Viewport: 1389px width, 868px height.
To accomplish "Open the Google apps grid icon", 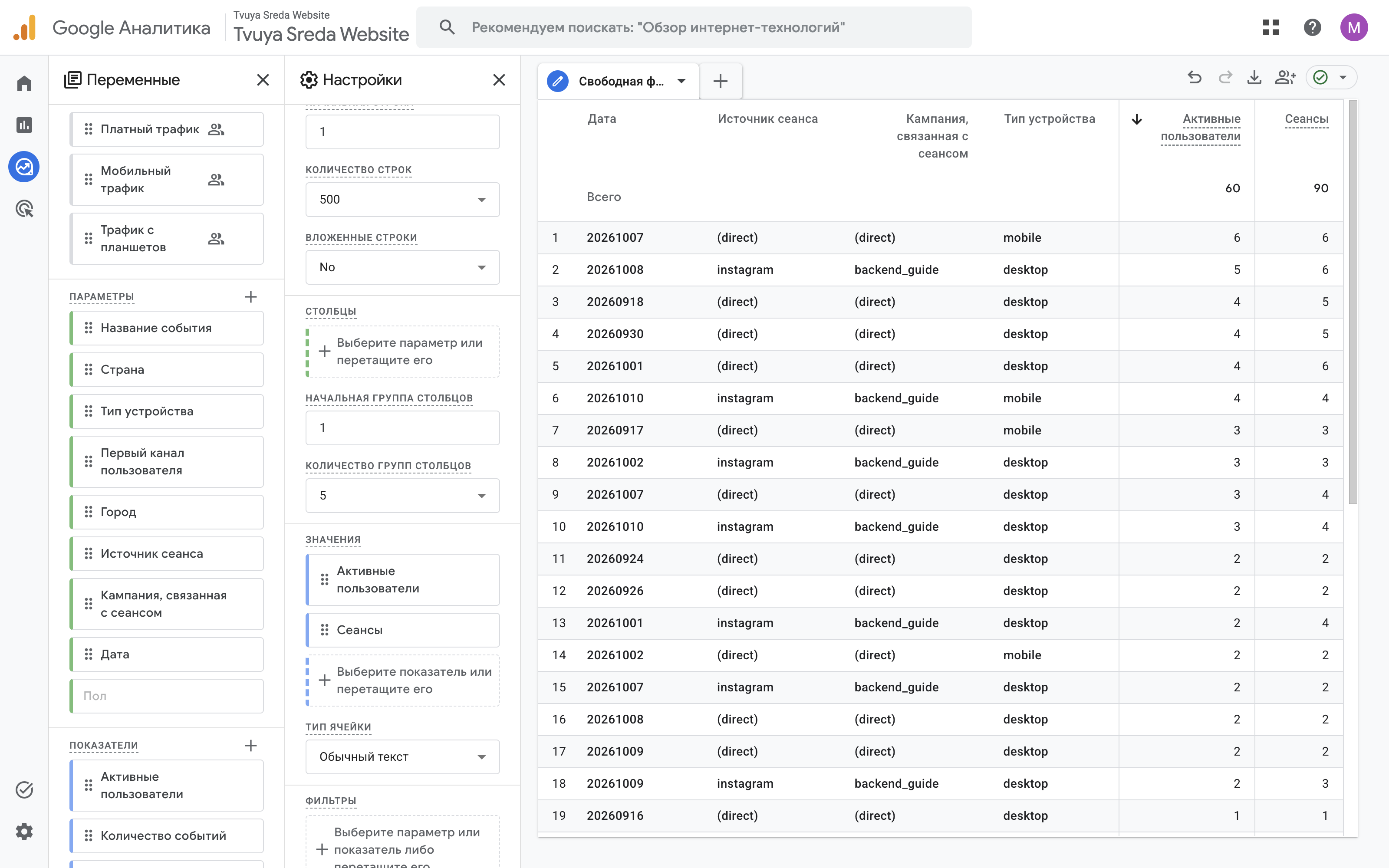I will 1271,27.
